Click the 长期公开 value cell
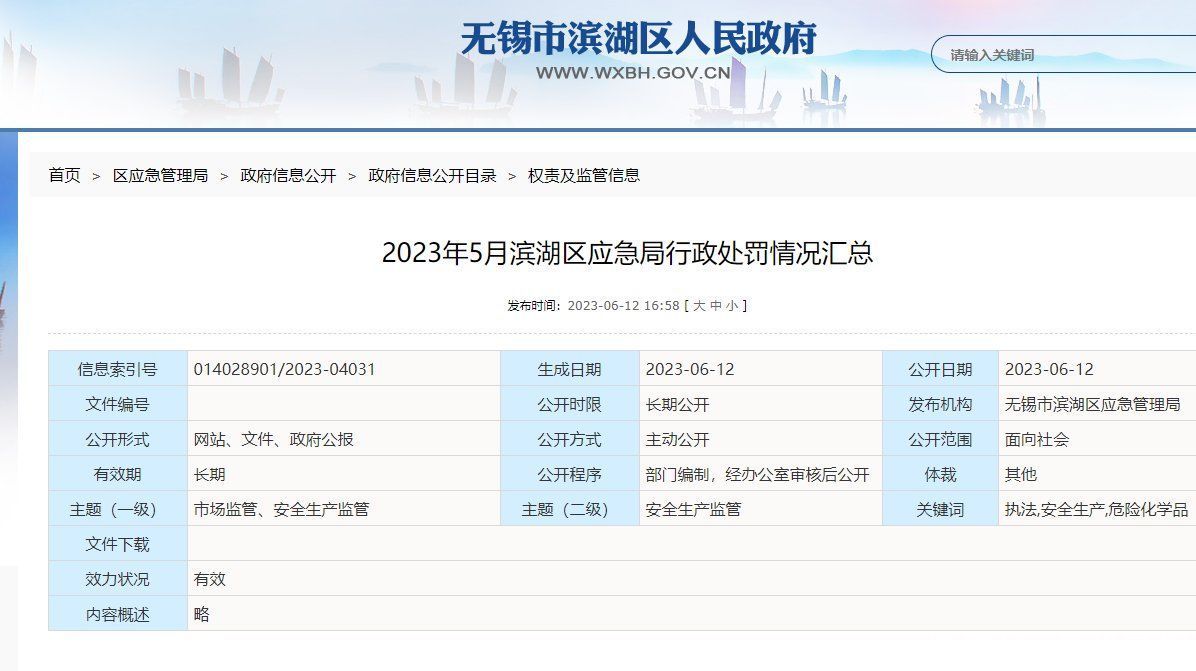1196x671 pixels. pyautogui.click(x=760, y=404)
